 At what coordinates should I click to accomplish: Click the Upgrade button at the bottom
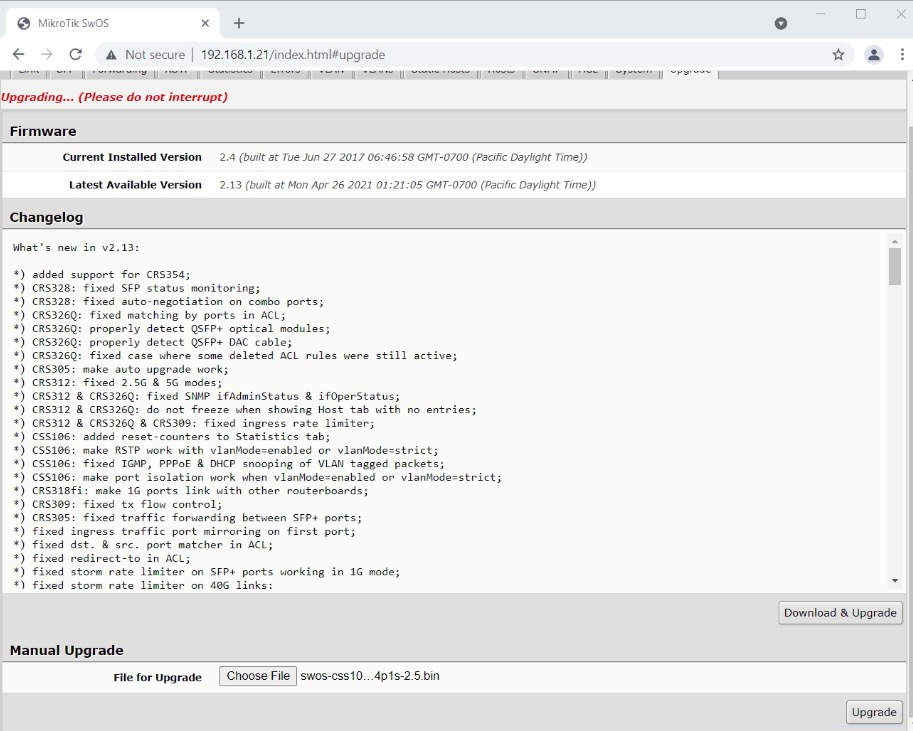coord(873,712)
